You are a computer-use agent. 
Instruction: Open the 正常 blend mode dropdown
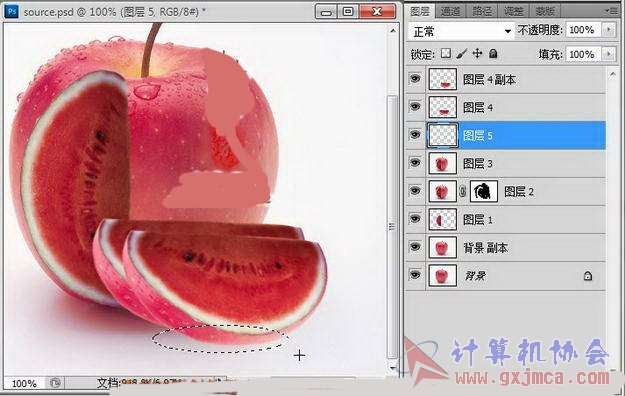(x=461, y=31)
